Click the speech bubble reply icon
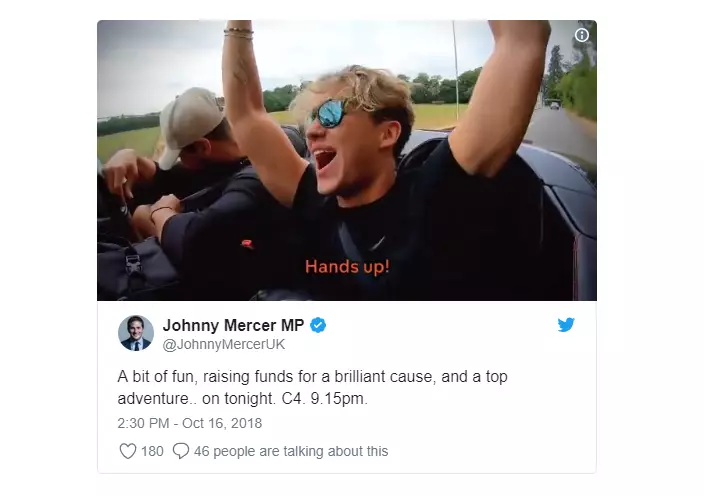 pyautogui.click(x=181, y=451)
